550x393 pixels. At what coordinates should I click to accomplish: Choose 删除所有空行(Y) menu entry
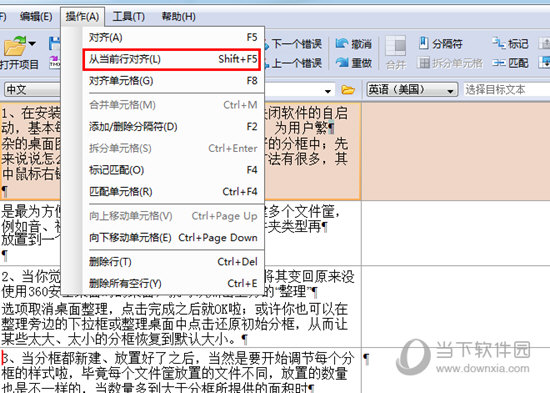pos(173,283)
